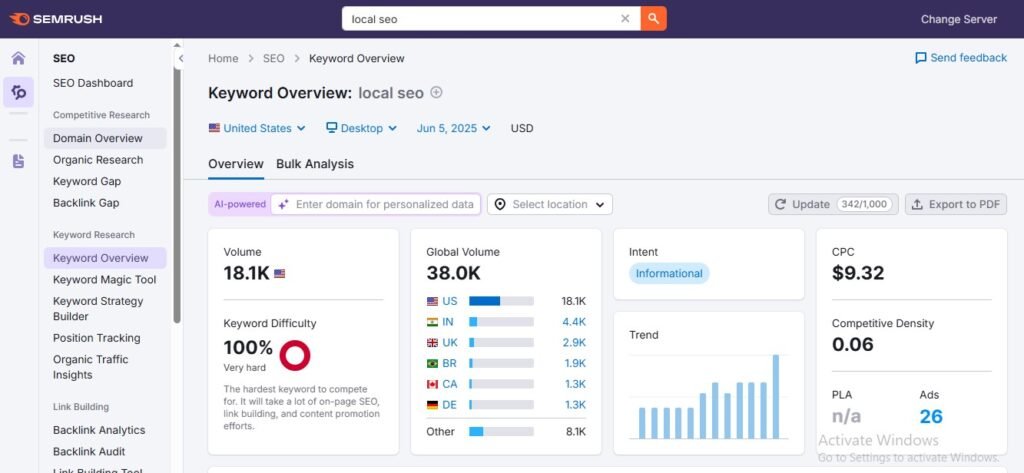Open the Select location dropdown
Viewport: 1024px width, 473px height.
pyautogui.click(x=550, y=204)
